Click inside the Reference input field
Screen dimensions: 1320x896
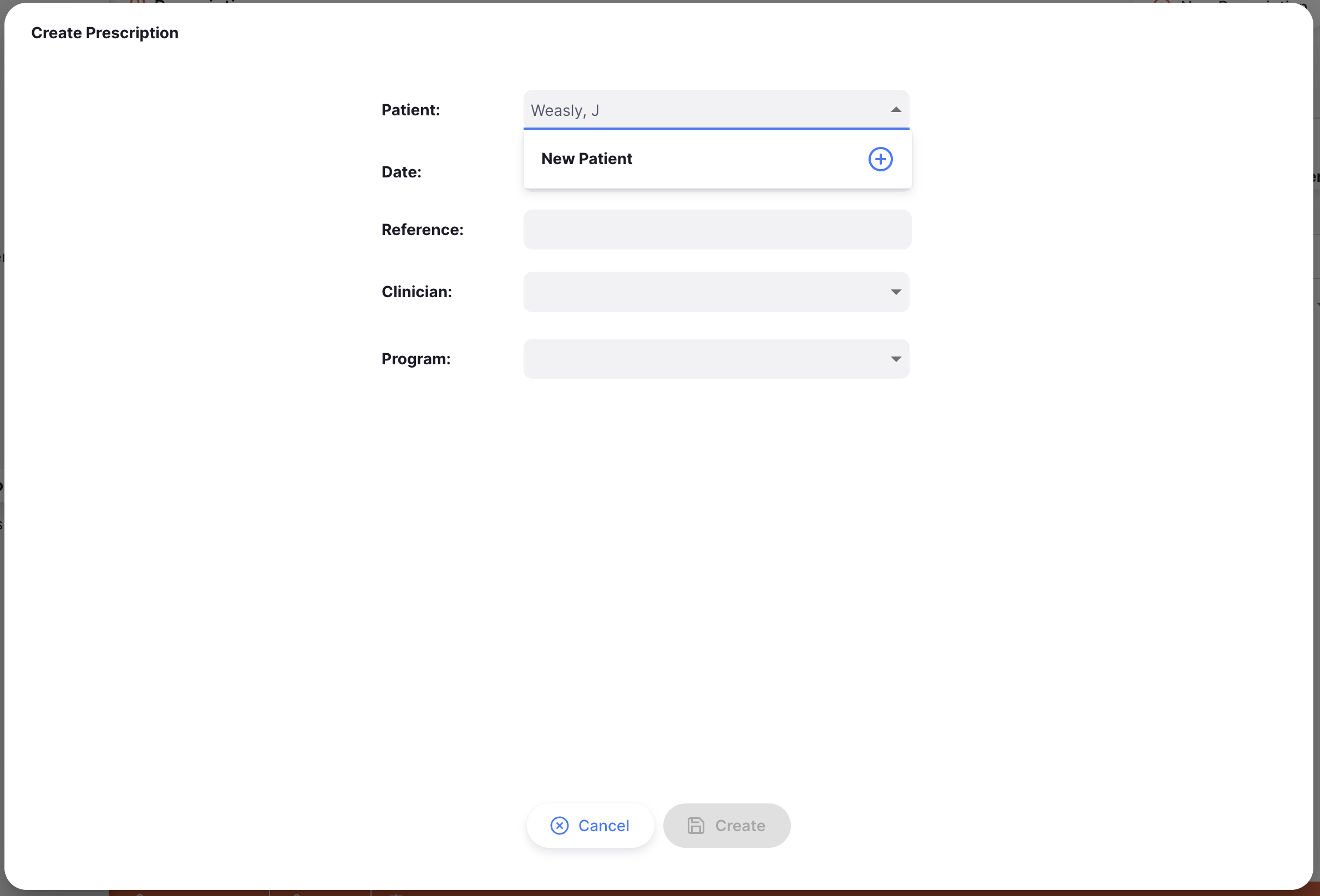click(717, 230)
